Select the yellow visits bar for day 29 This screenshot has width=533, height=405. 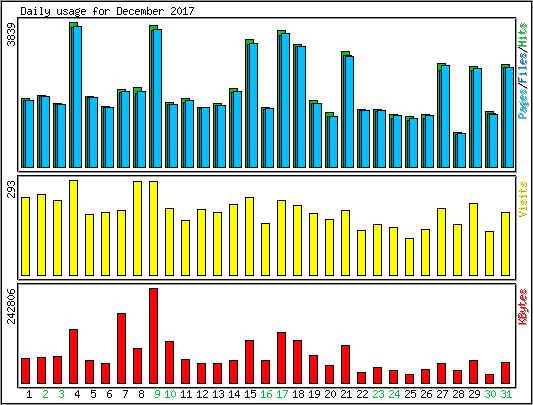click(473, 239)
